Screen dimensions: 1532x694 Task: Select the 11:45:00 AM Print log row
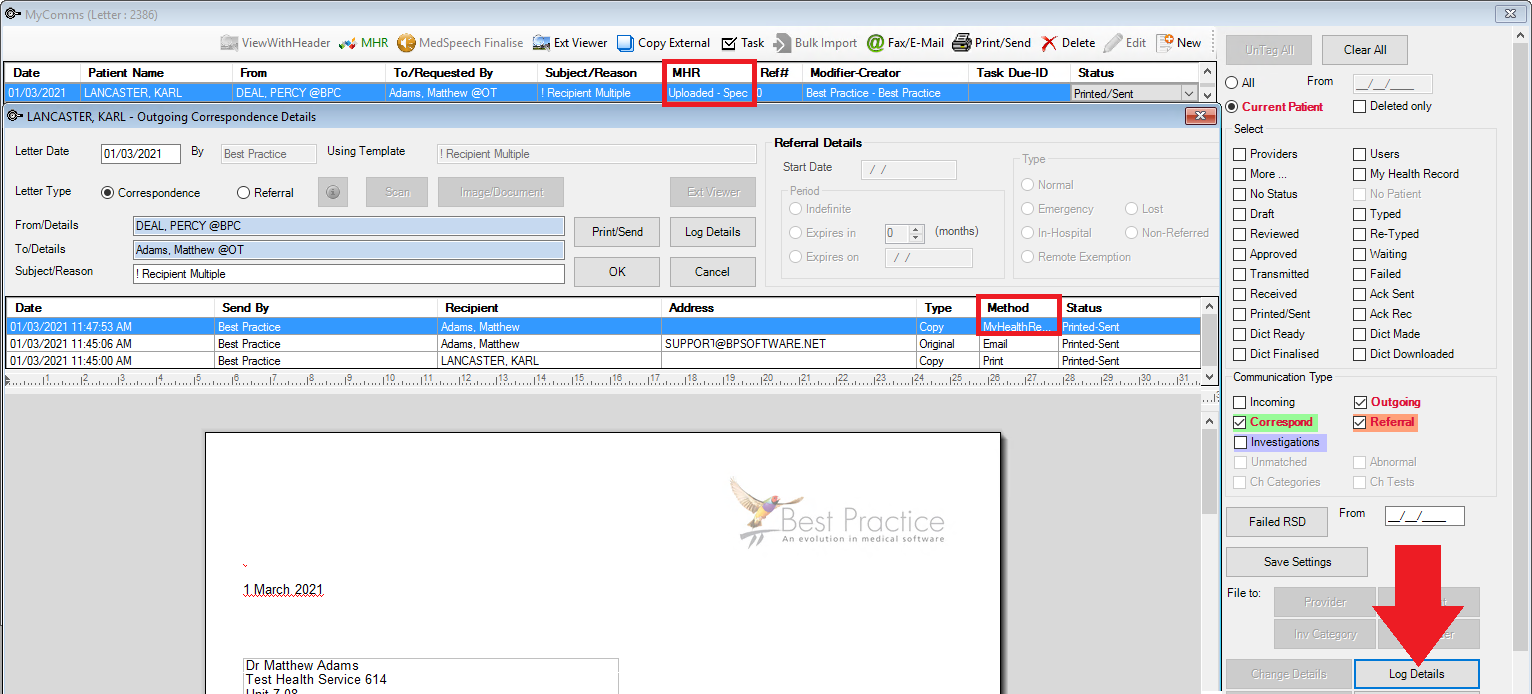click(603, 360)
